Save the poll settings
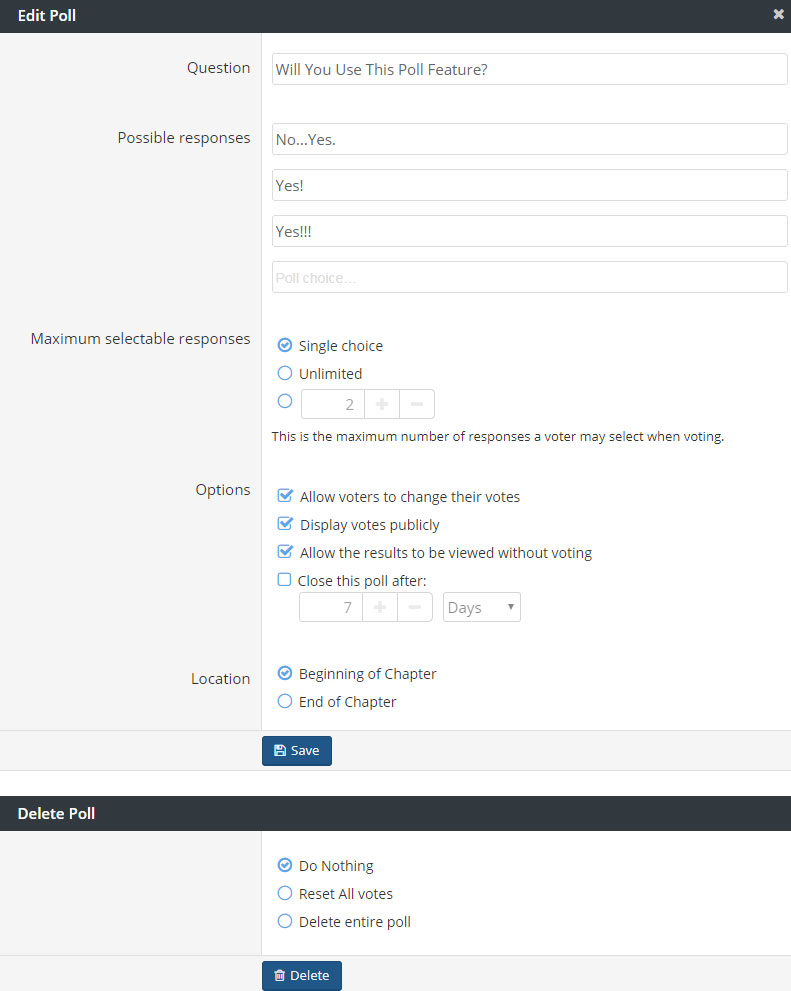The width and height of the screenshot is (791, 991). coord(296,750)
